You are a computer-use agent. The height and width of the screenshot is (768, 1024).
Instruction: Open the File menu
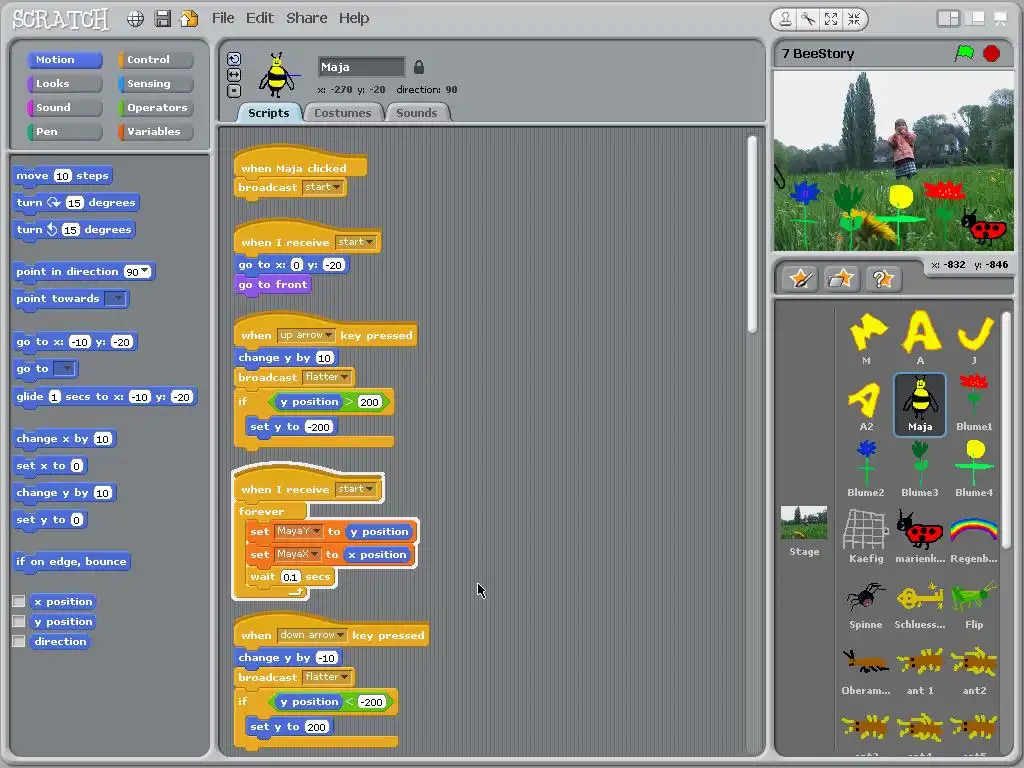(223, 18)
